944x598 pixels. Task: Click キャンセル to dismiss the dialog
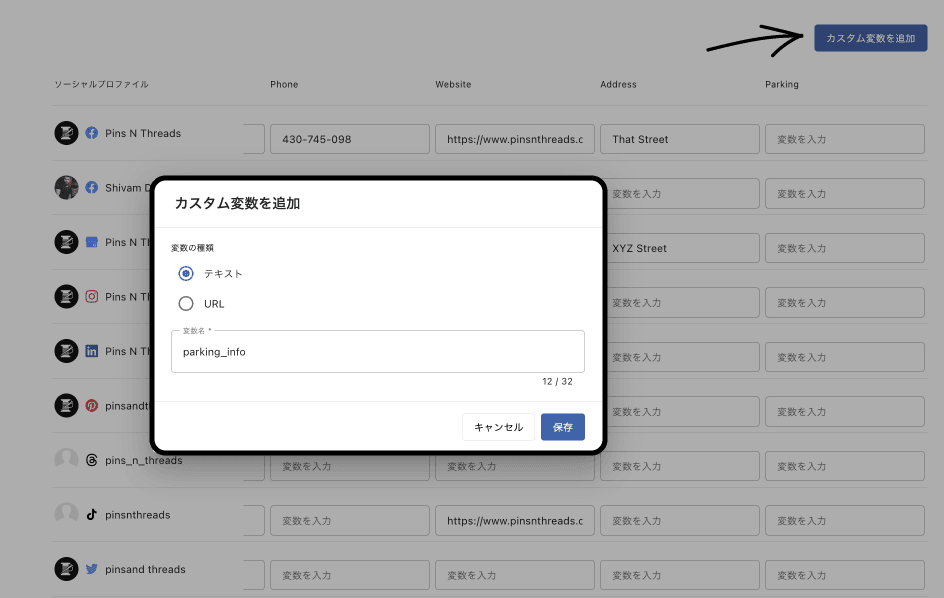(498, 427)
